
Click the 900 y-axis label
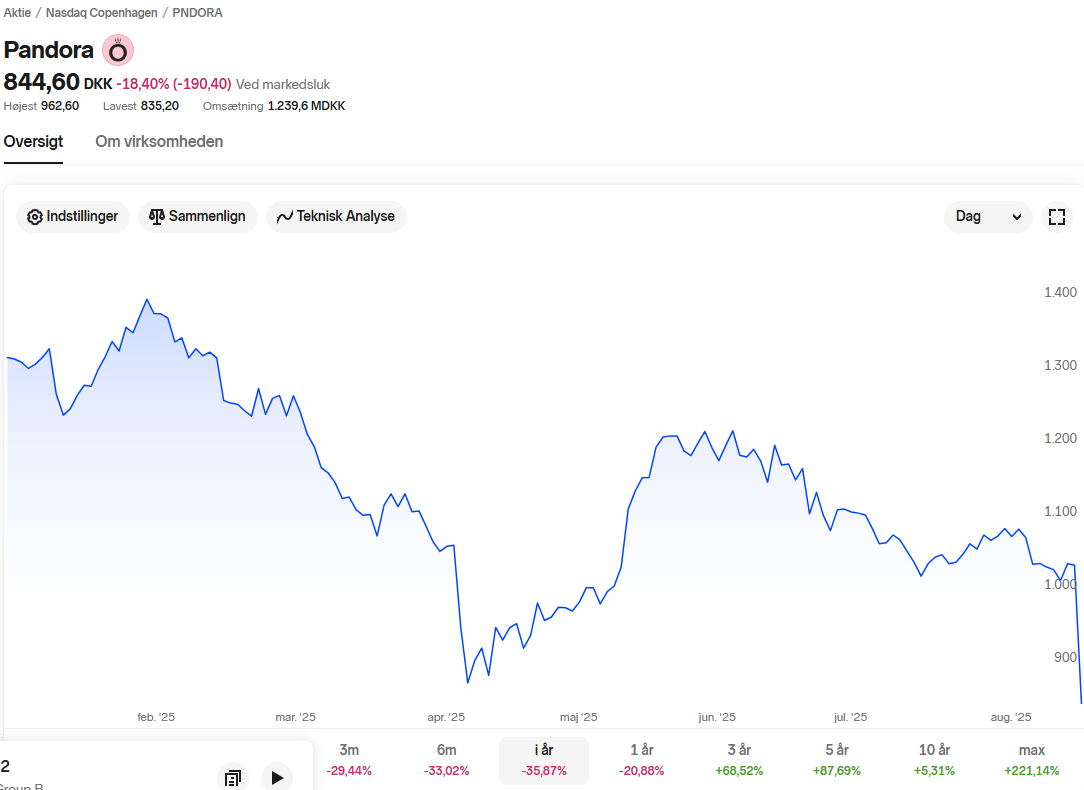(1065, 657)
